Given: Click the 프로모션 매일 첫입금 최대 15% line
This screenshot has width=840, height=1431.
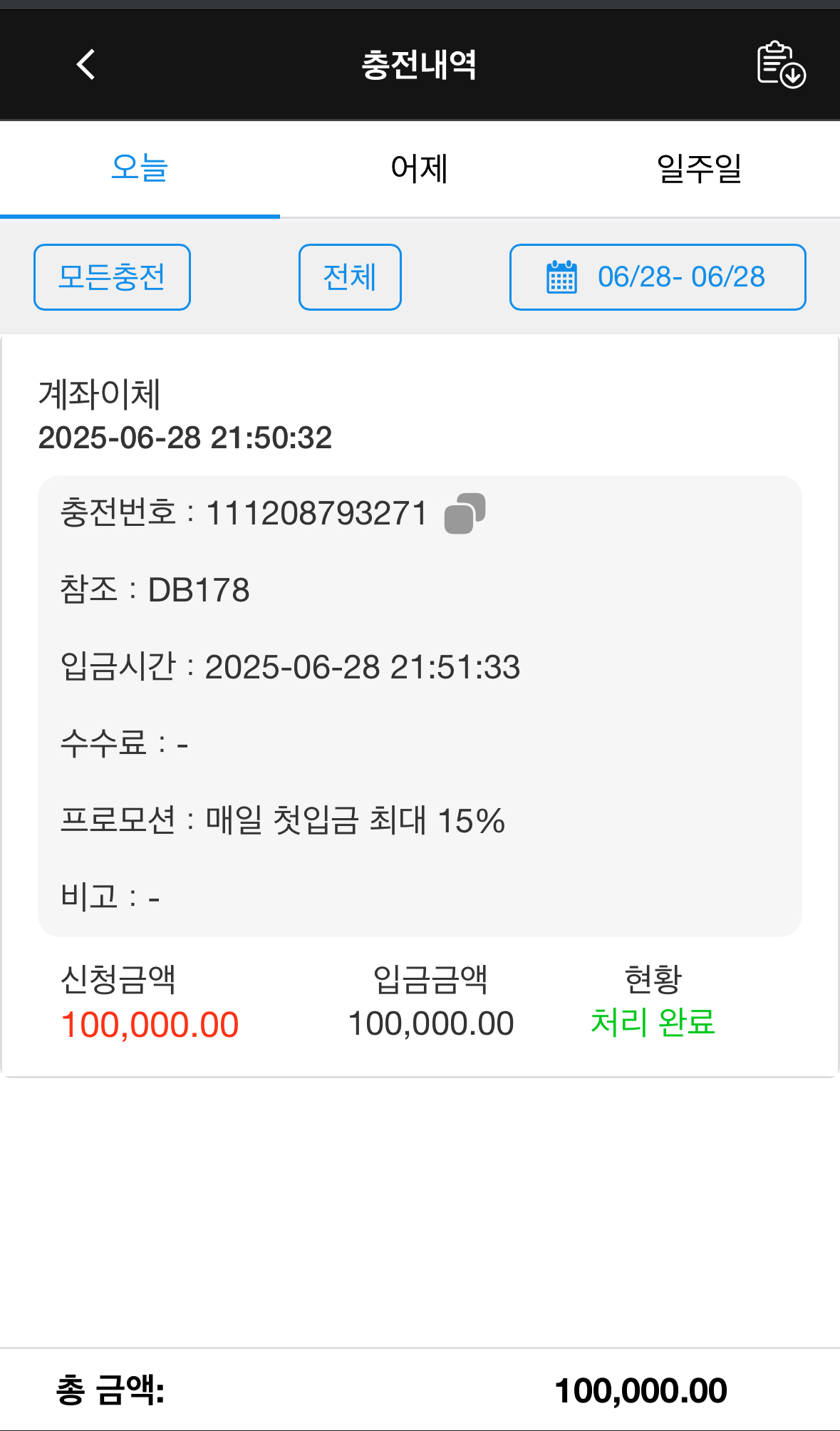Looking at the screenshot, I should tap(283, 820).
